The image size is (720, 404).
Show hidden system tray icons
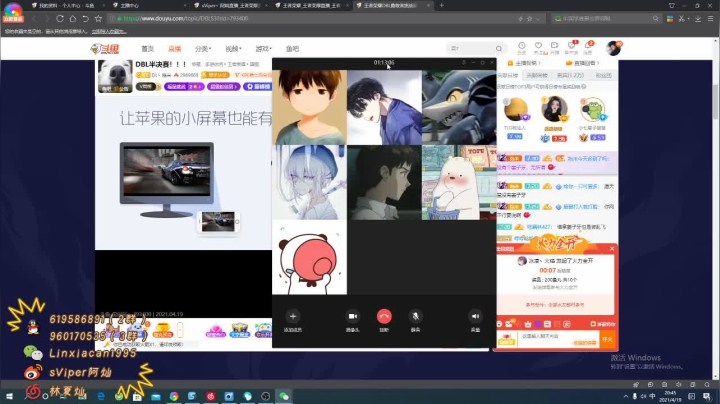click(625, 396)
